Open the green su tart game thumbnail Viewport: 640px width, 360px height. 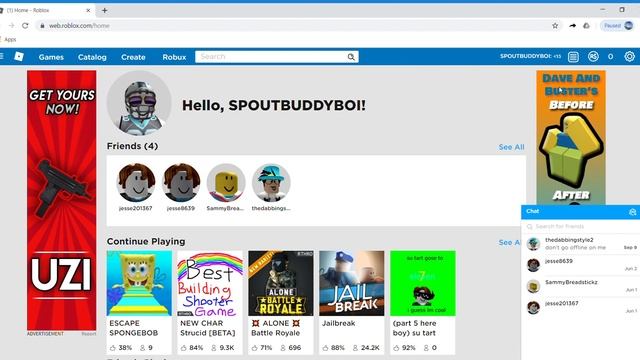[423, 283]
